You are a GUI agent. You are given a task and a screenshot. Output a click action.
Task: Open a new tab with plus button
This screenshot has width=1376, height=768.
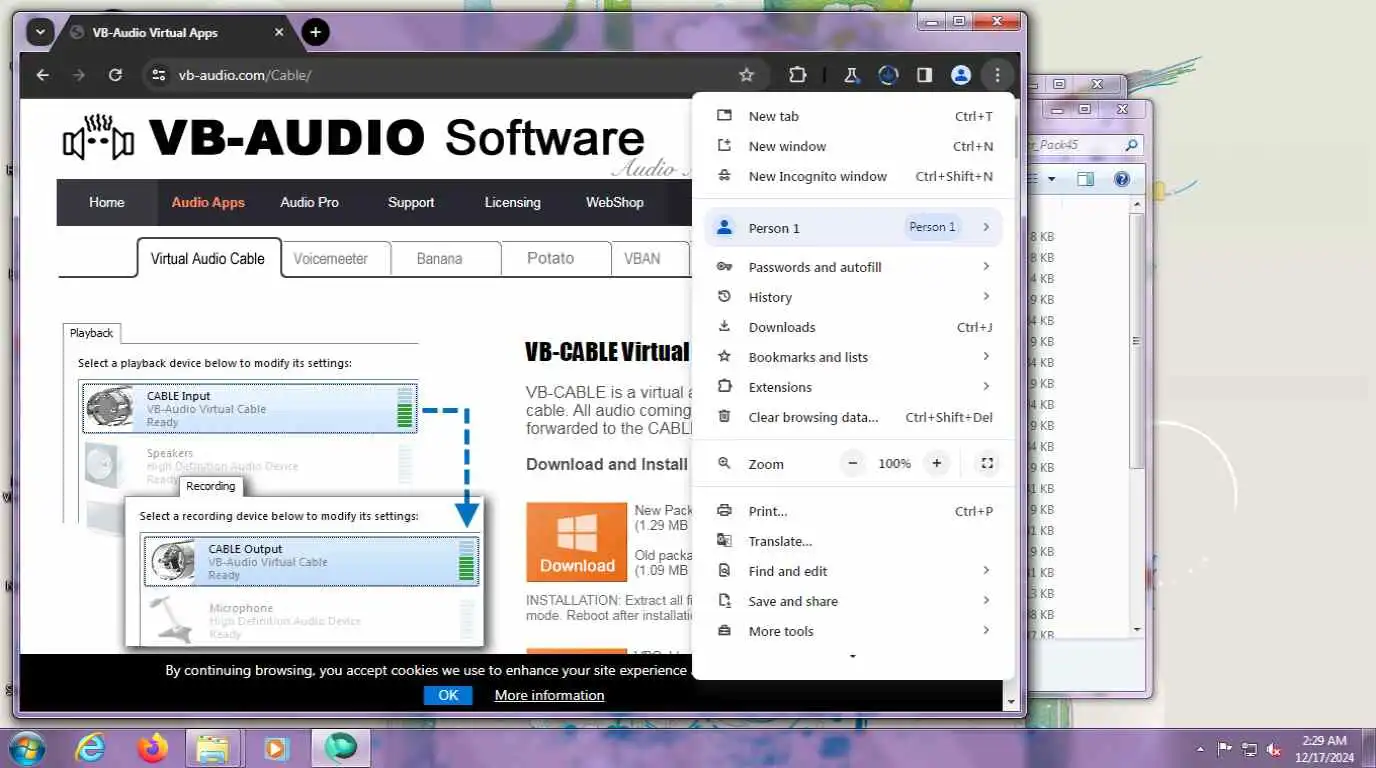click(315, 32)
